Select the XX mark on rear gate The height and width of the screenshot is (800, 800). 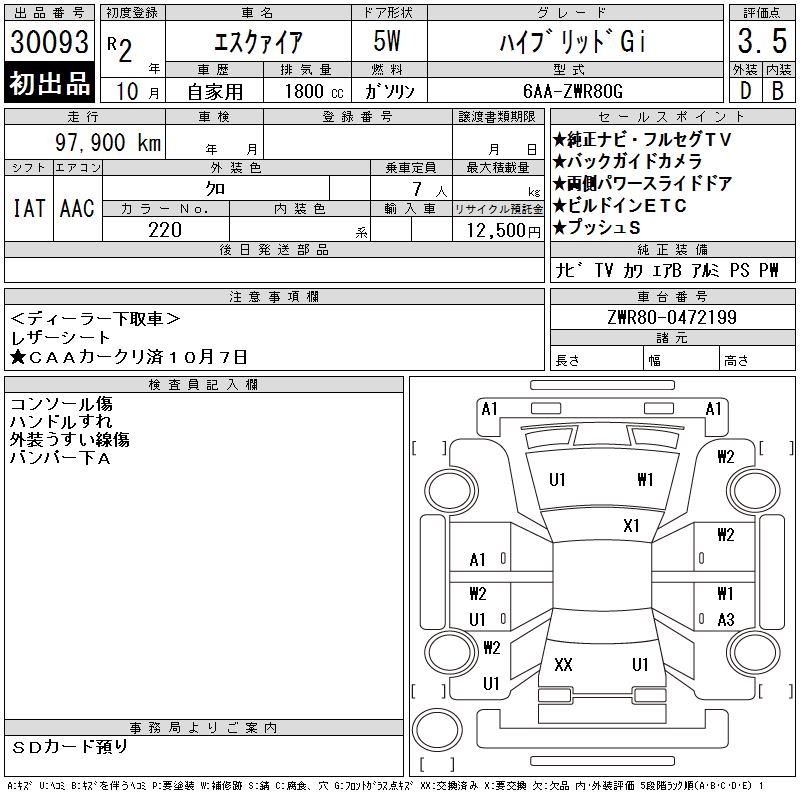pos(563,665)
